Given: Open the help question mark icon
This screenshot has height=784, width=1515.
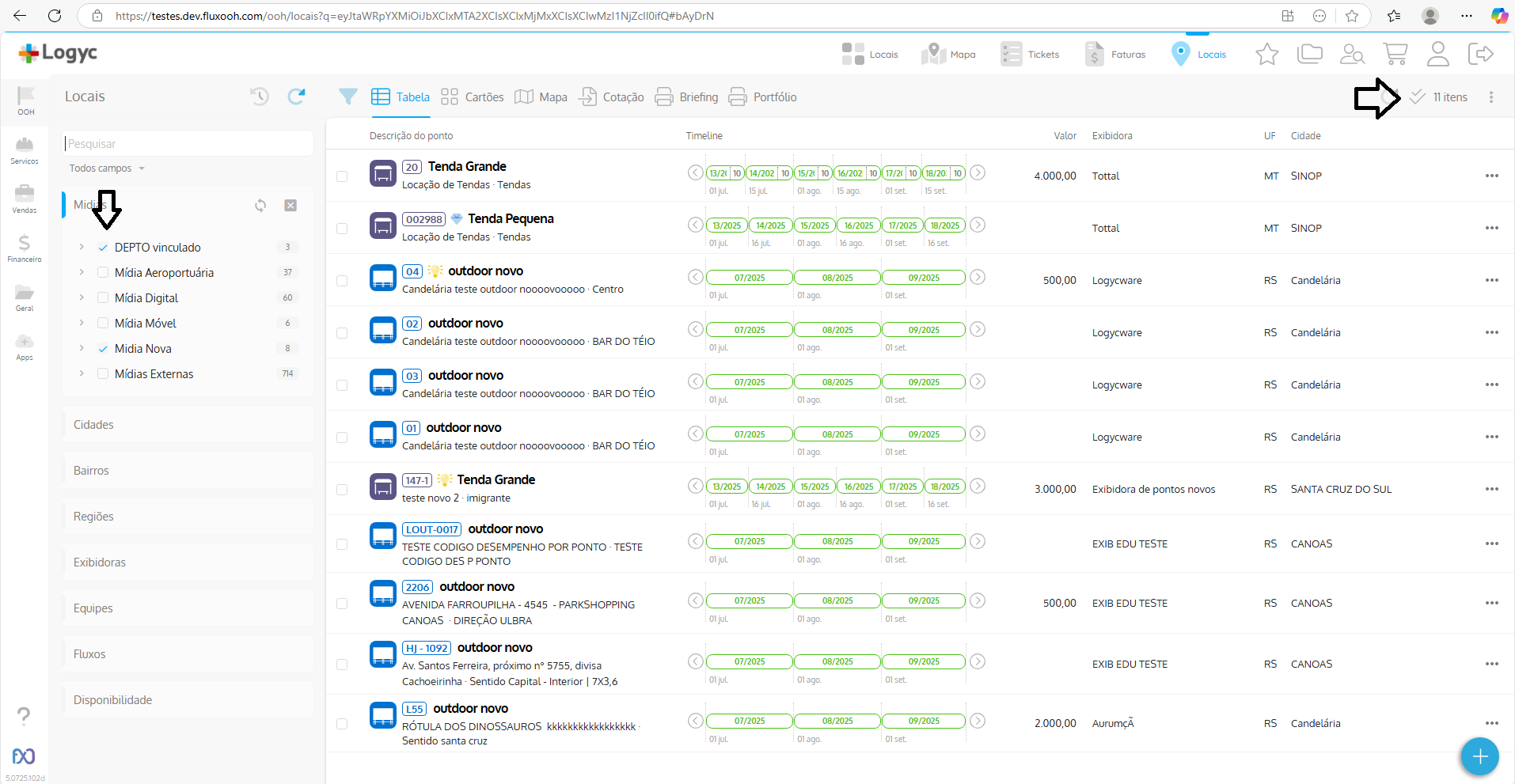Looking at the screenshot, I should (24, 716).
